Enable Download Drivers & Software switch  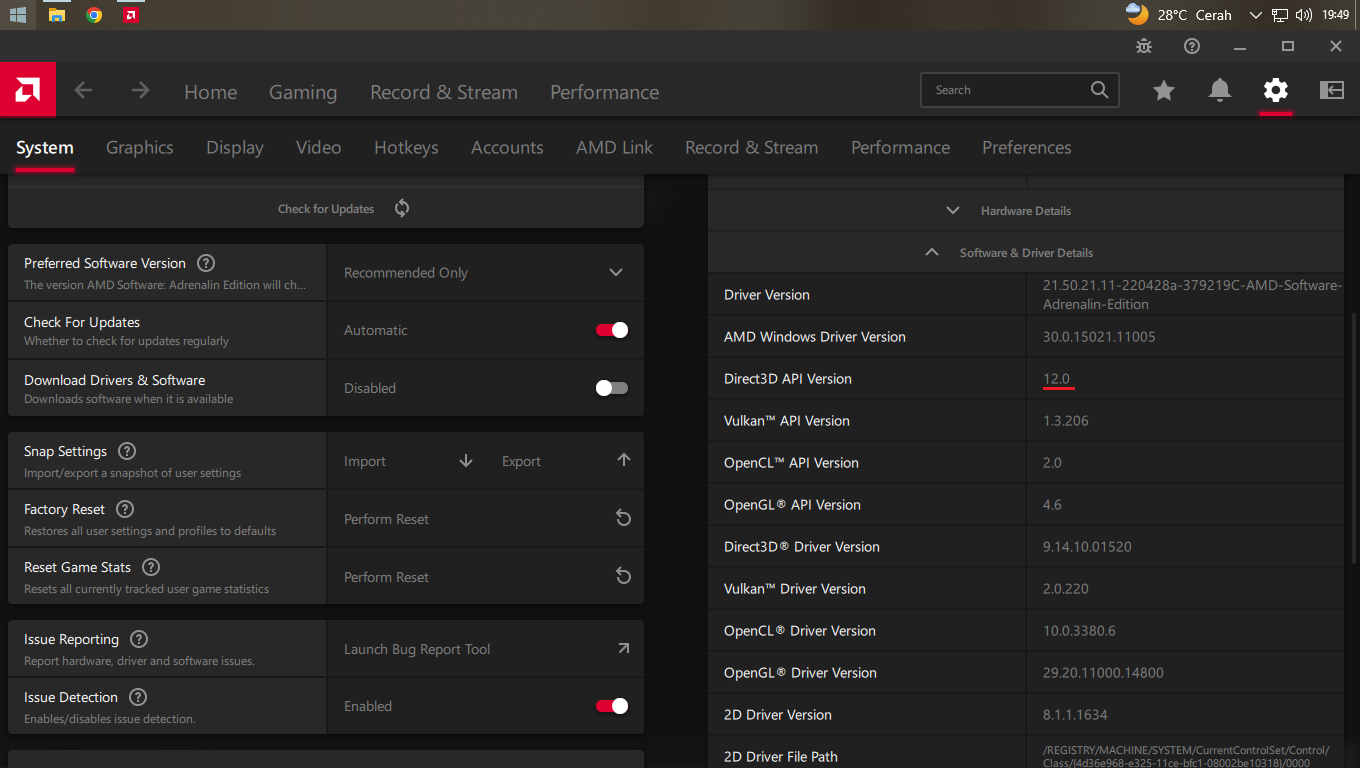tap(612, 388)
